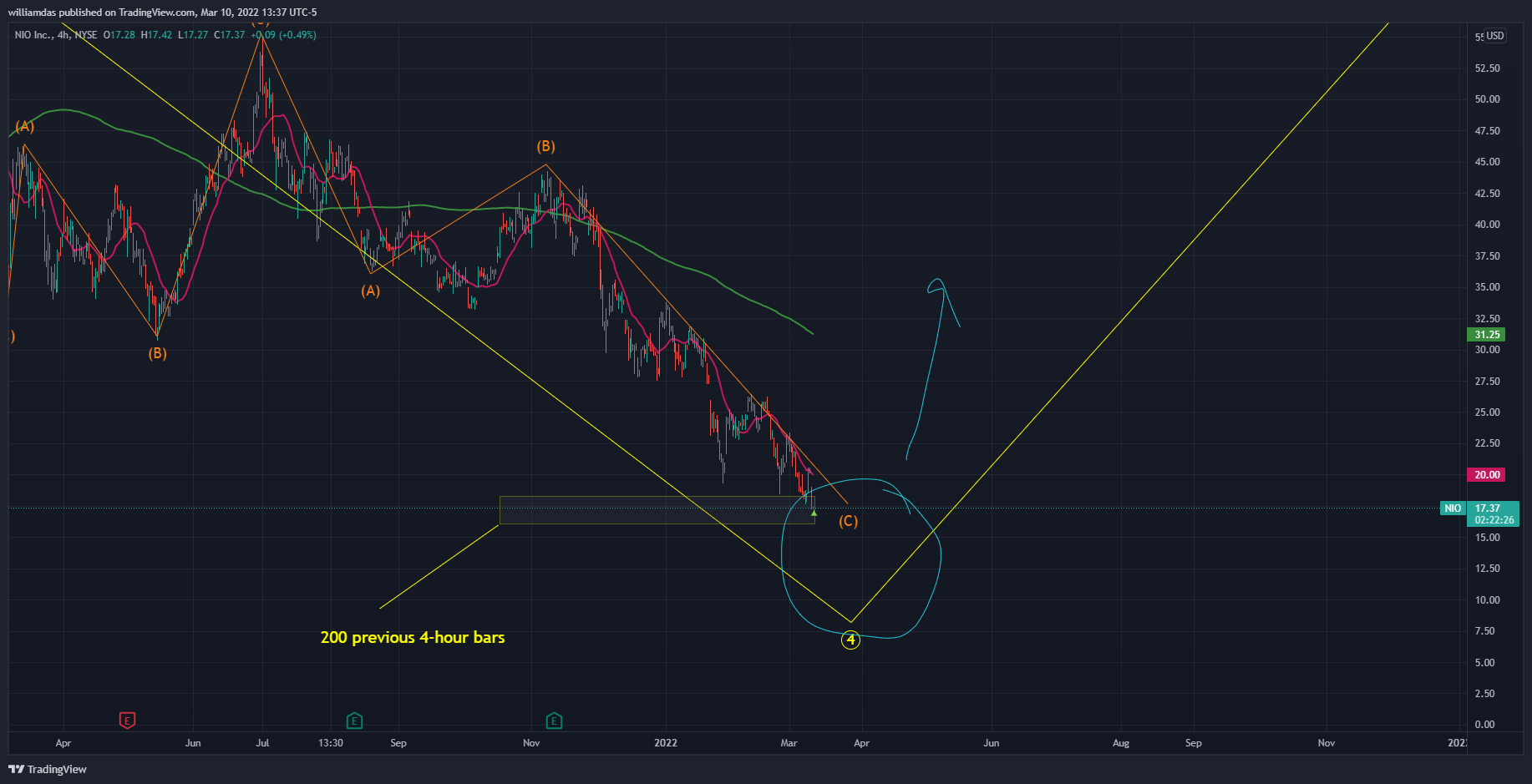Select the (A) label at the top-left peak
Viewport: 1532px width, 784px height.
pos(24,126)
